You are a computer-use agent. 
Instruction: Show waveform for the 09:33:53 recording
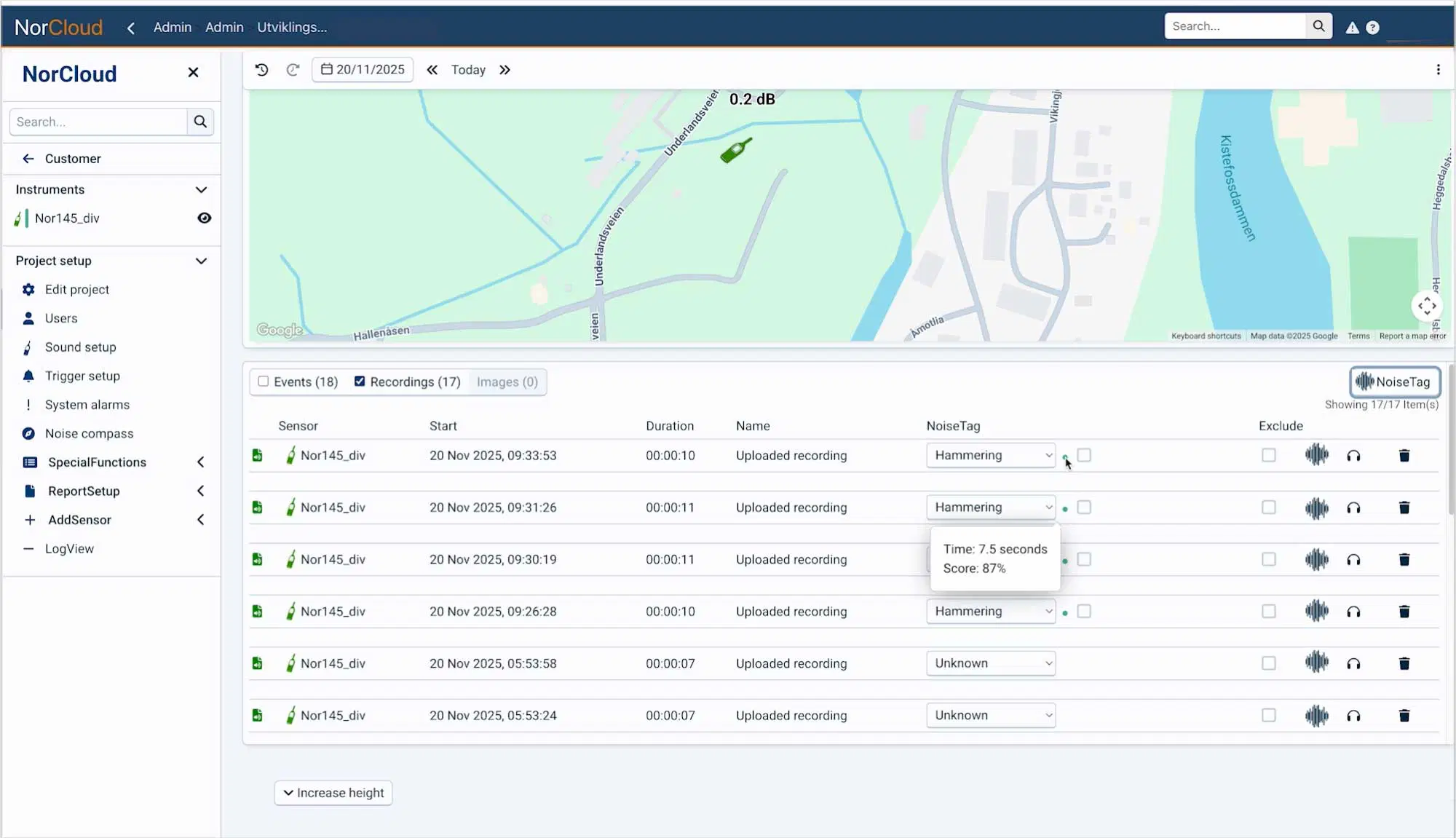pos(1316,455)
